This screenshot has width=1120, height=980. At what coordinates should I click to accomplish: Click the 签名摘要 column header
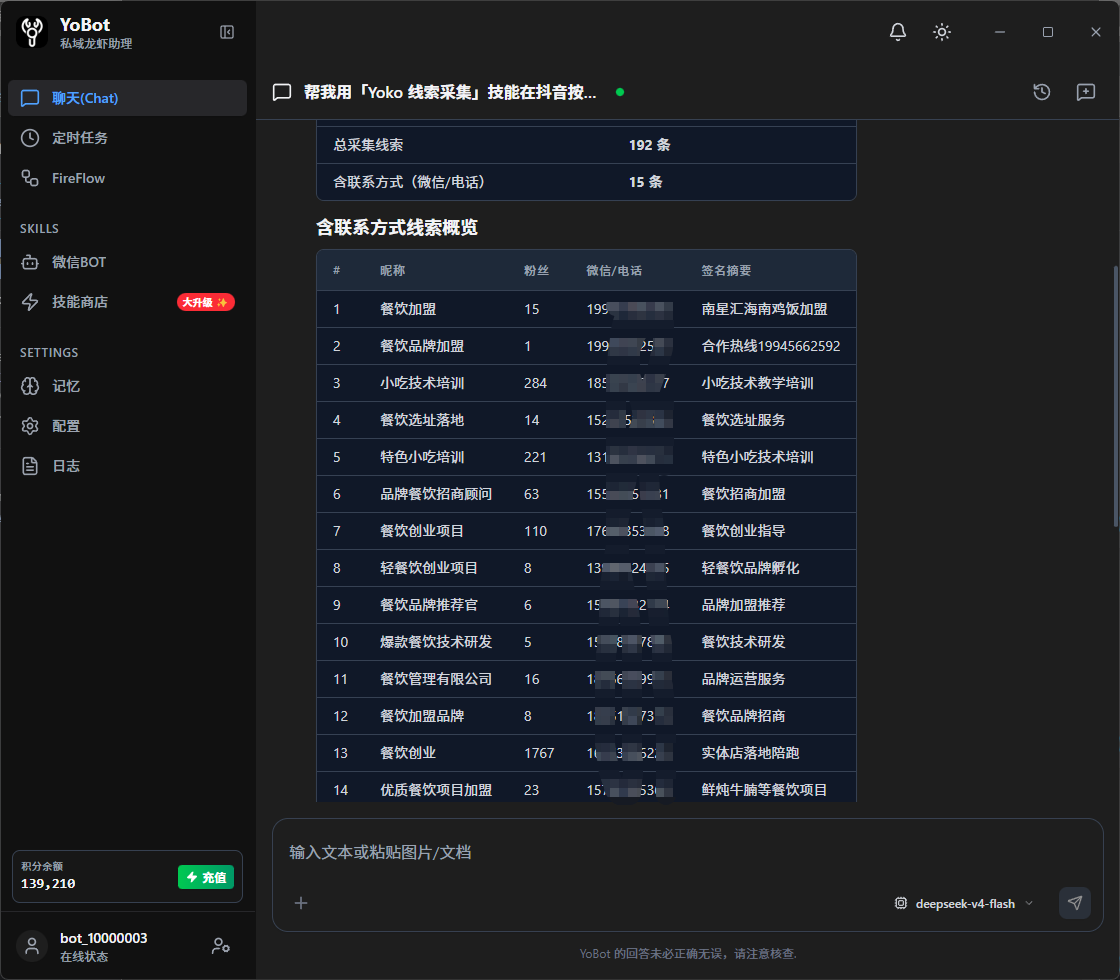[x=726, y=271]
